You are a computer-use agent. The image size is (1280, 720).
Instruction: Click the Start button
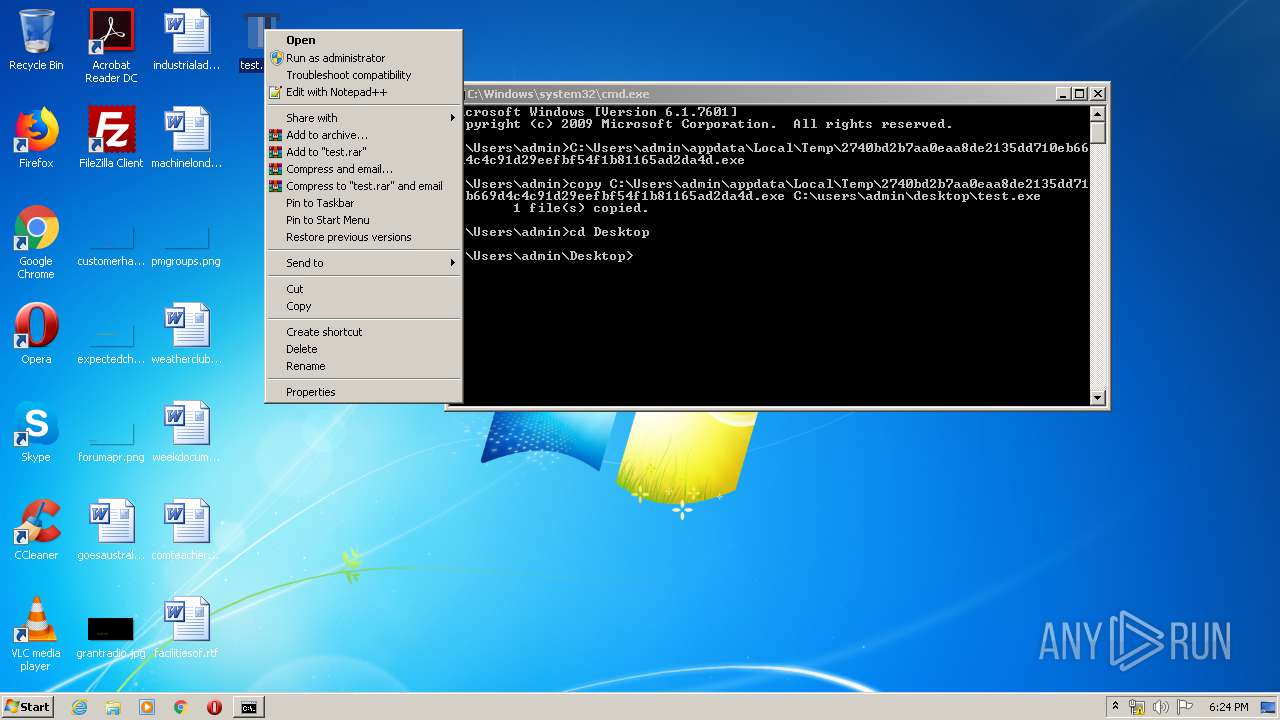(x=27, y=707)
